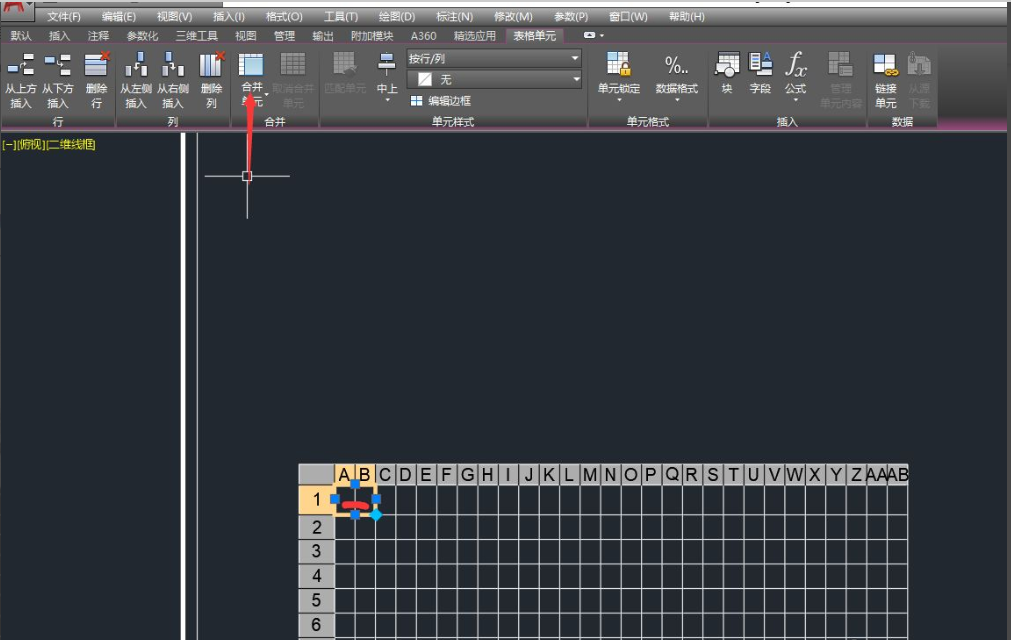
Task: Switch to the 精选应用 ribbon tab
Action: click(475, 36)
